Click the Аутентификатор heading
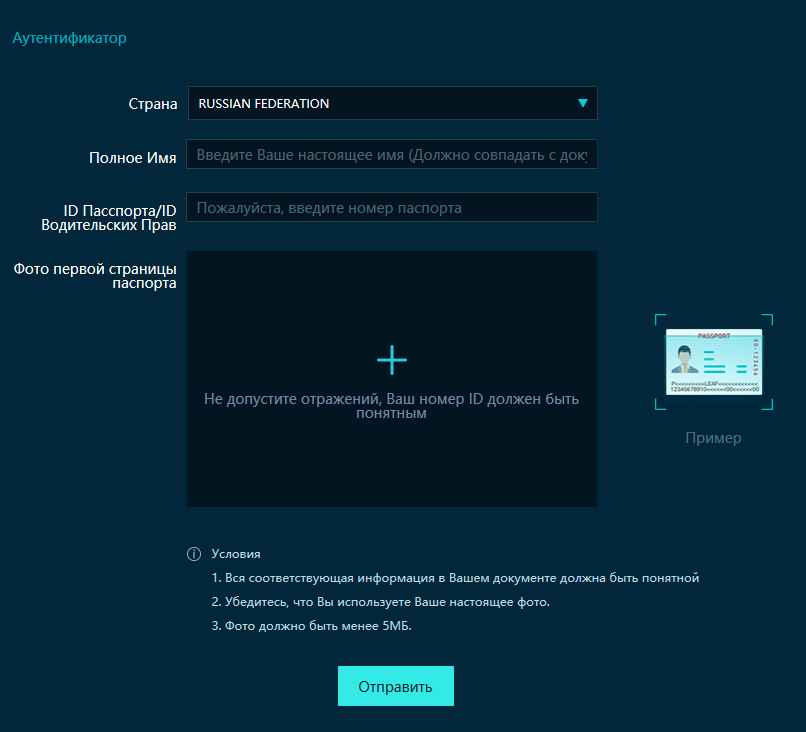Screen dimensions: 806x732 [x=69, y=38]
